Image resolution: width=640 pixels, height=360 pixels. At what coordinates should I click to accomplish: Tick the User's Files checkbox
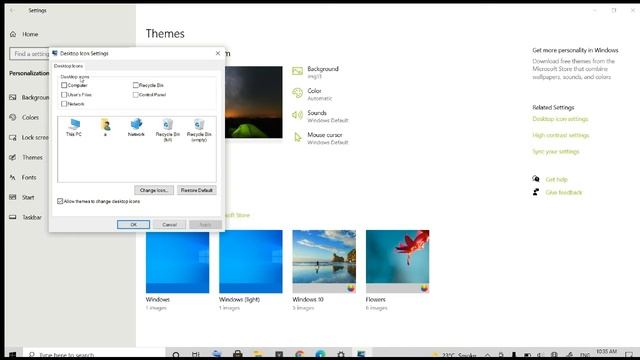click(64, 95)
